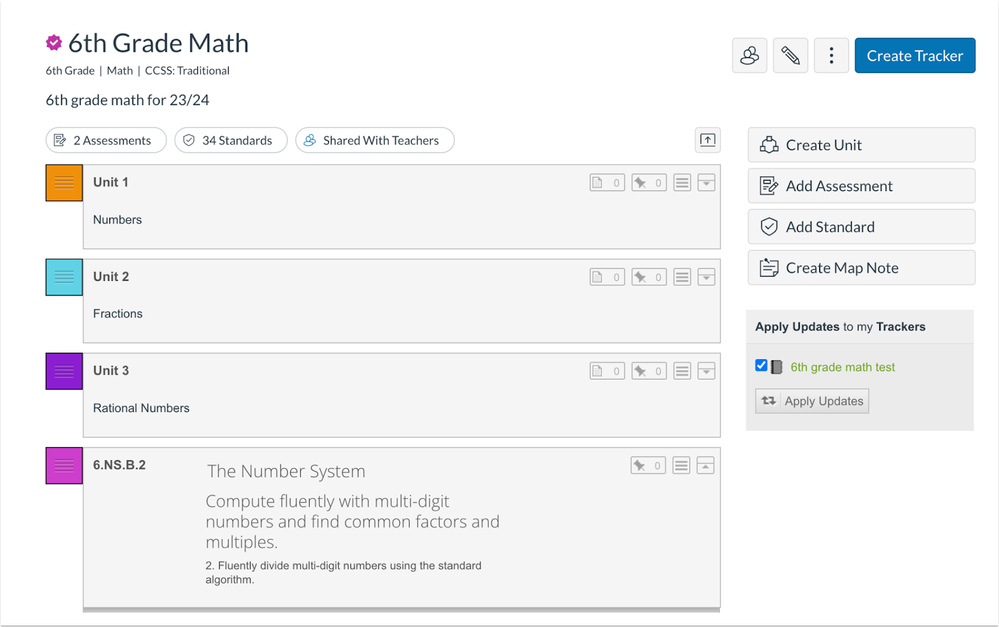The width and height of the screenshot is (999, 627).
Task: Expand Unit 2 with dropdown arrow
Action: (706, 277)
